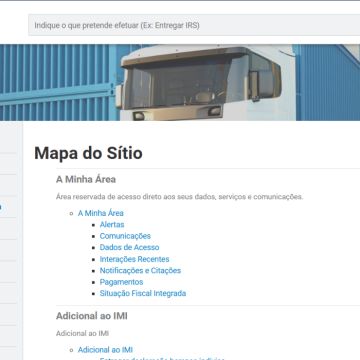Click the search field 'Indique o que pretende efetuar'

[x=194, y=25]
